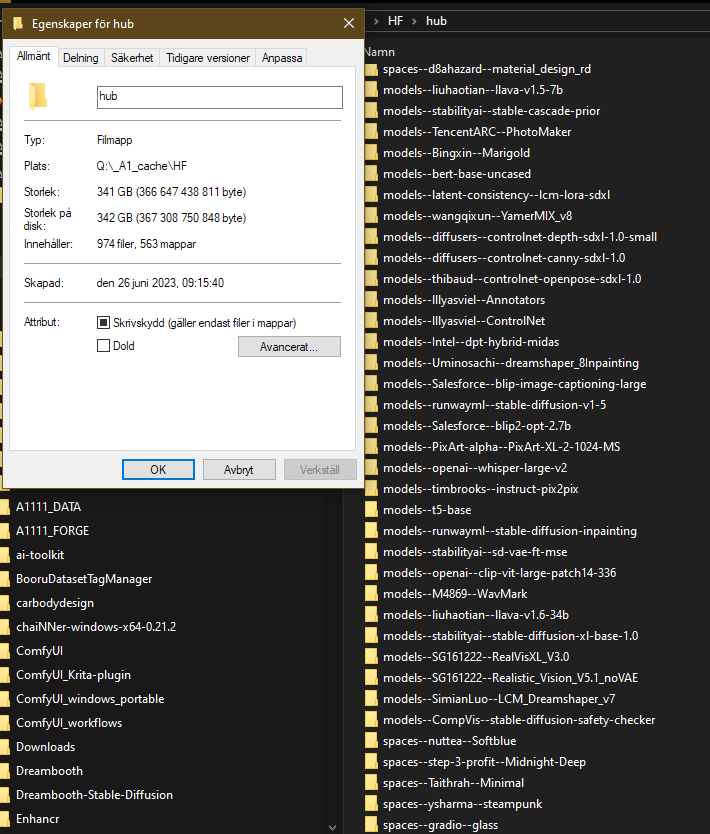Click hub in the address breadcrumb
The width and height of the screenshot is (710, 834).
(436, 21)
